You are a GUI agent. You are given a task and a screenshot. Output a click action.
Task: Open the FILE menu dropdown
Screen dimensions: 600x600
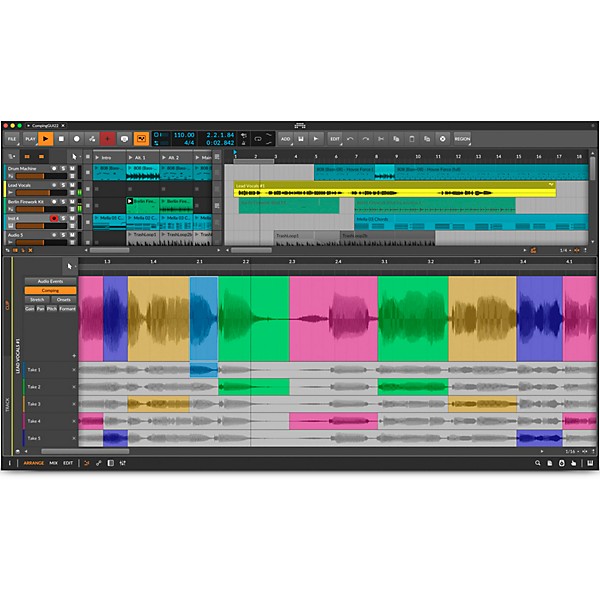pyautogui.click(x=11, y=139)
